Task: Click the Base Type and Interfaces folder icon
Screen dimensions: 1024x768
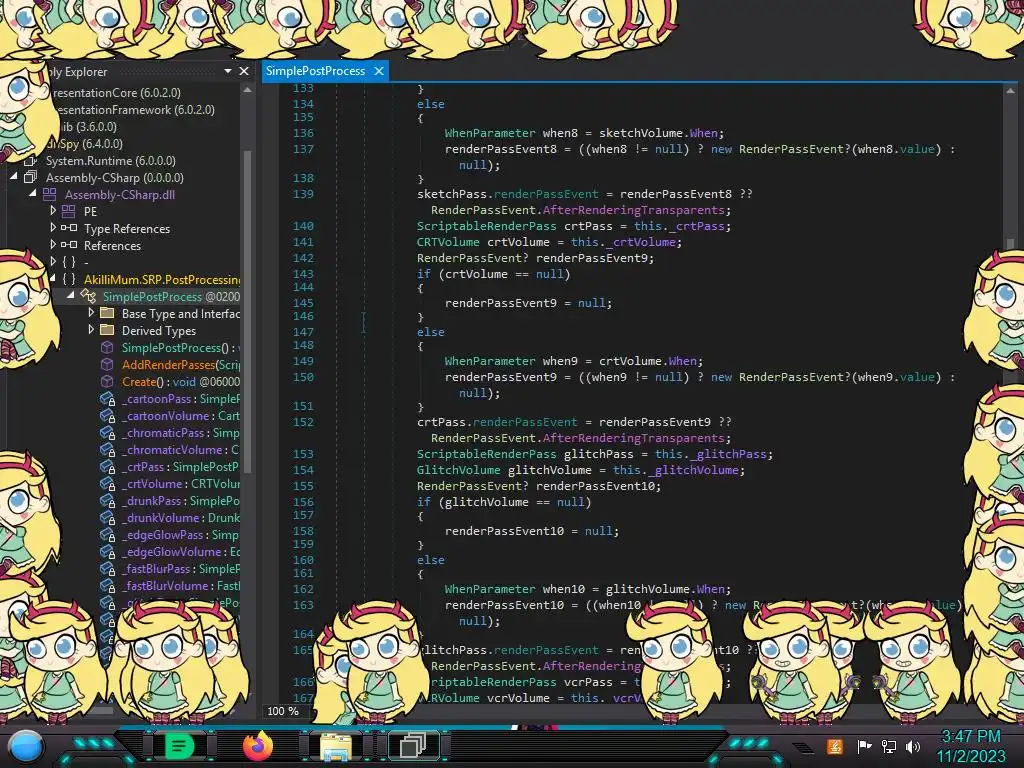Action: tap(107, 313)
